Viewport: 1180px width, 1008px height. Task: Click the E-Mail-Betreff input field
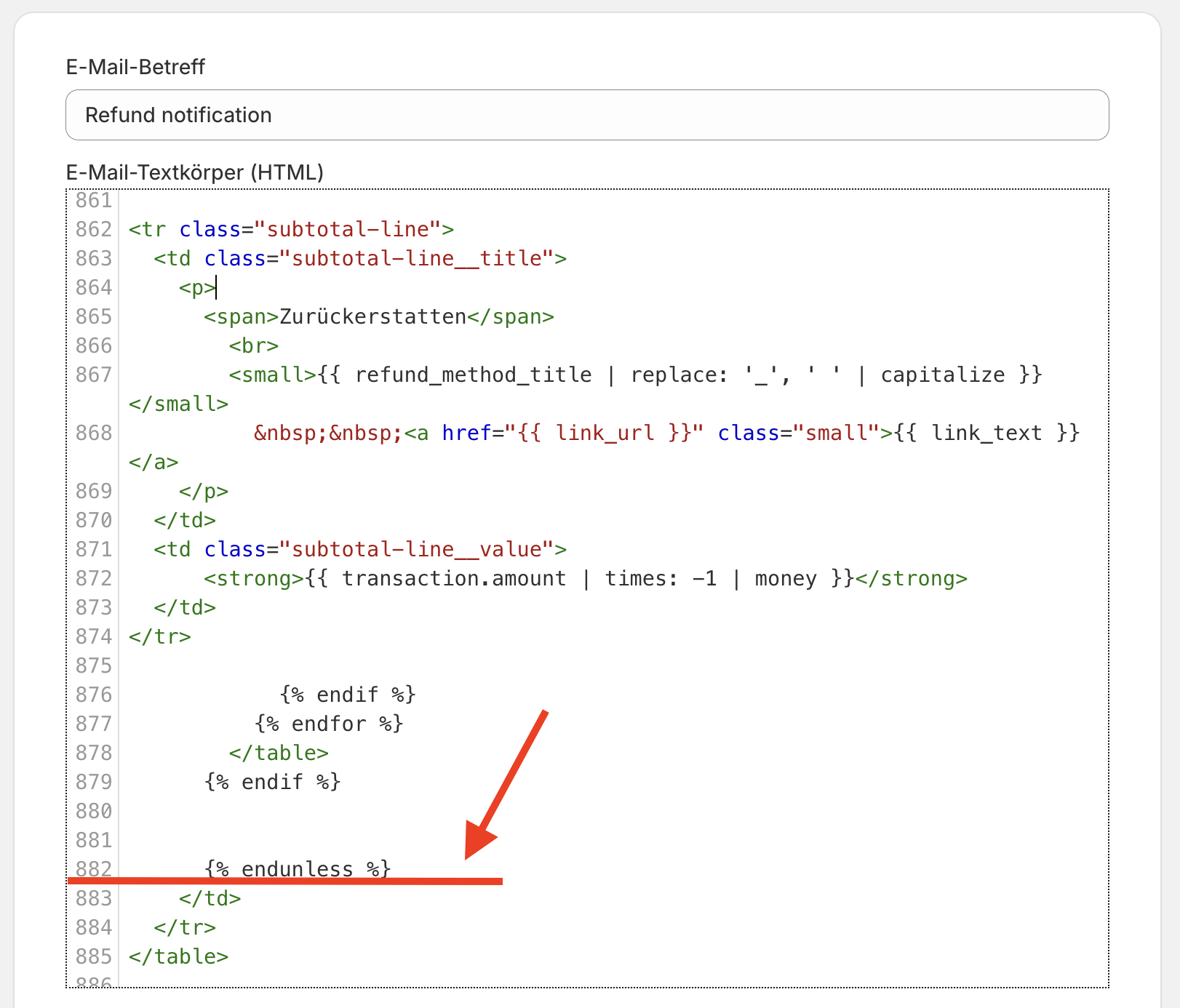586,115
